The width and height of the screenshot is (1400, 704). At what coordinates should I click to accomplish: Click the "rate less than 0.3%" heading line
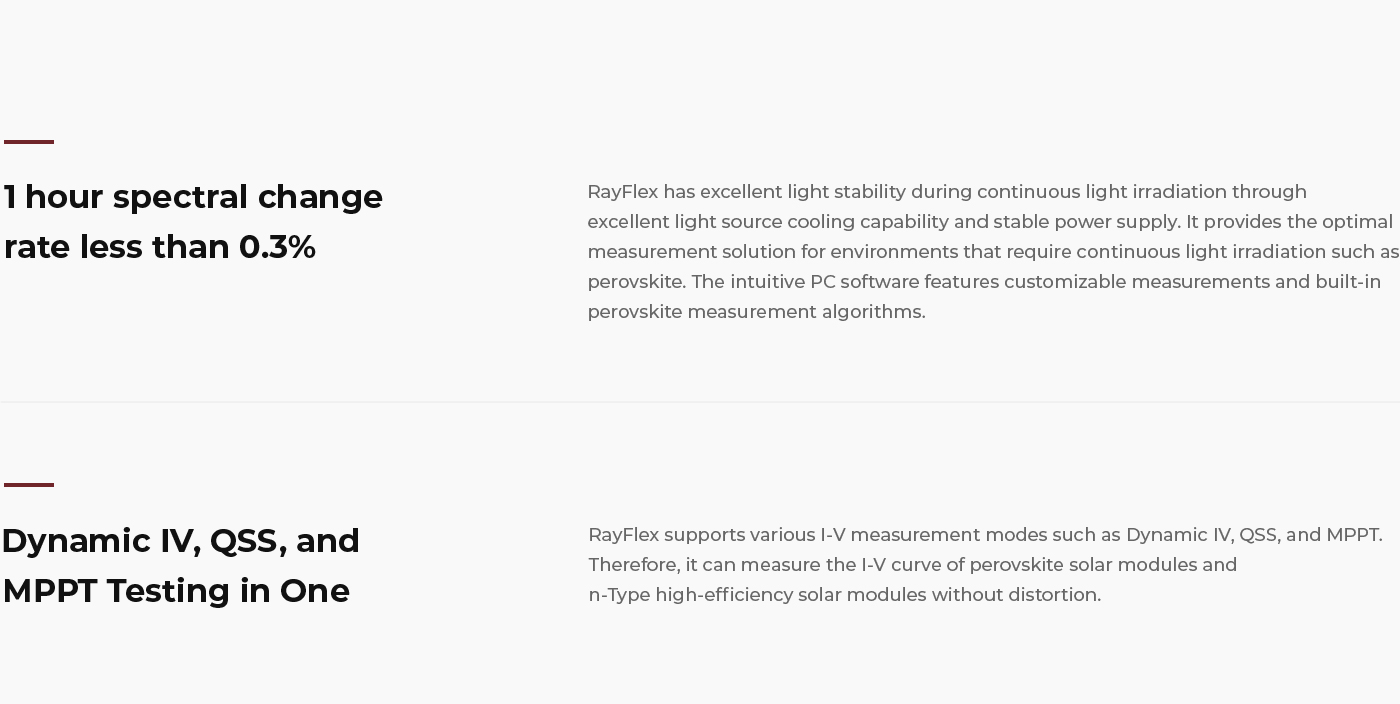(160, 247)
